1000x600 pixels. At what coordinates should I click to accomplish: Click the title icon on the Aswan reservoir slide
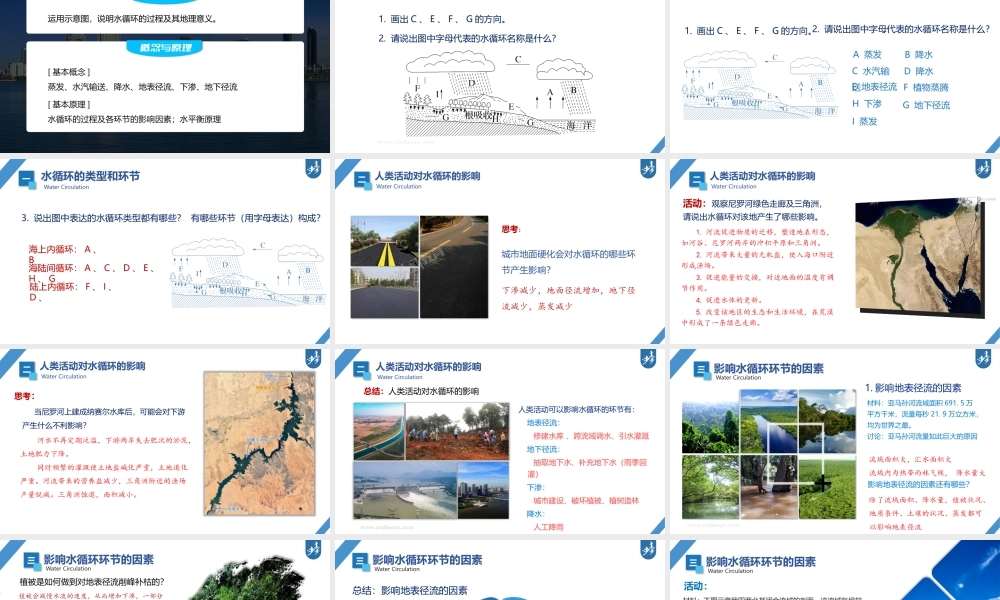click(x=27, y=370)
